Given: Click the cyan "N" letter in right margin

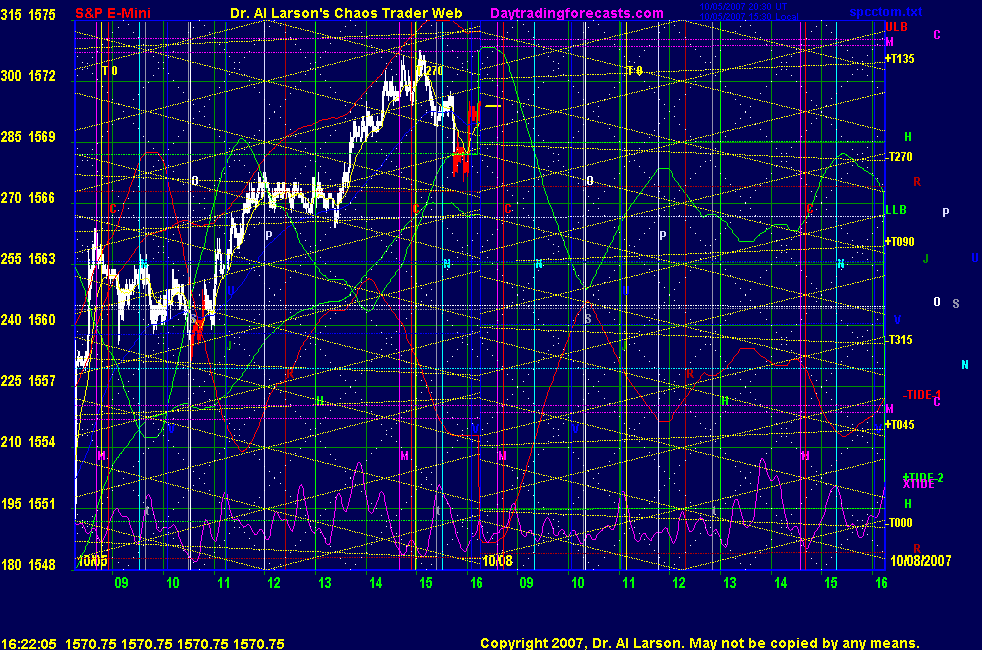Looking at the screenshot, I should point(964,364).
